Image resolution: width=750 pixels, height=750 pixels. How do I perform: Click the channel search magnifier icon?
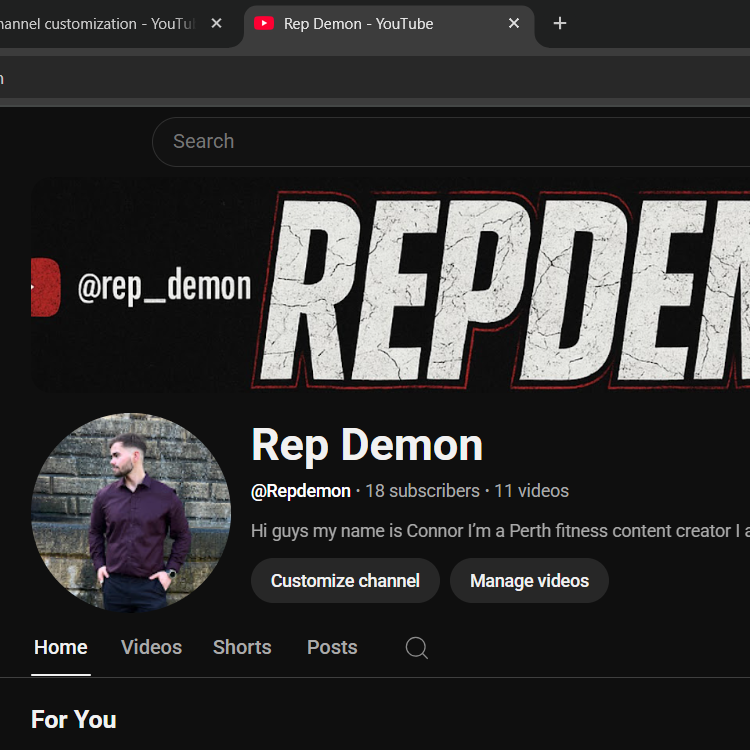(x=417, y=648)
